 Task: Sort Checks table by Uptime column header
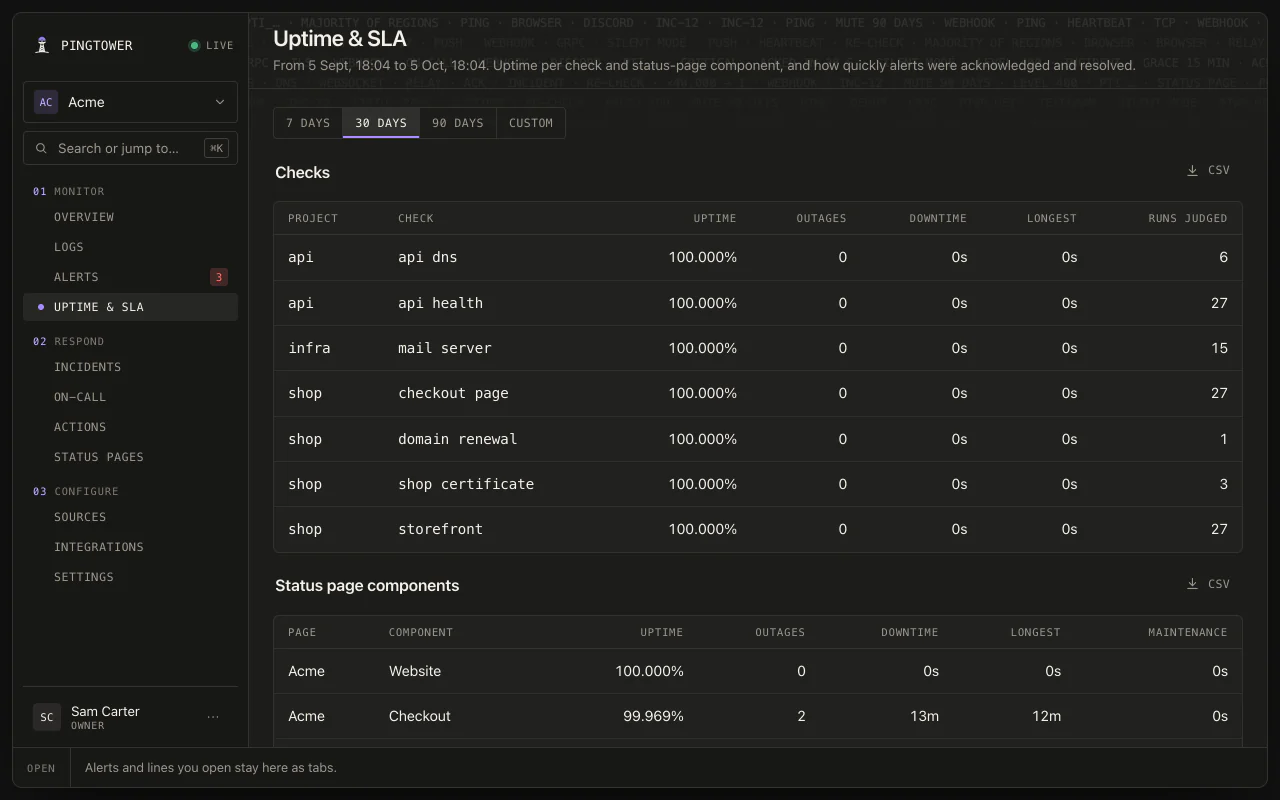click(715, 218)
